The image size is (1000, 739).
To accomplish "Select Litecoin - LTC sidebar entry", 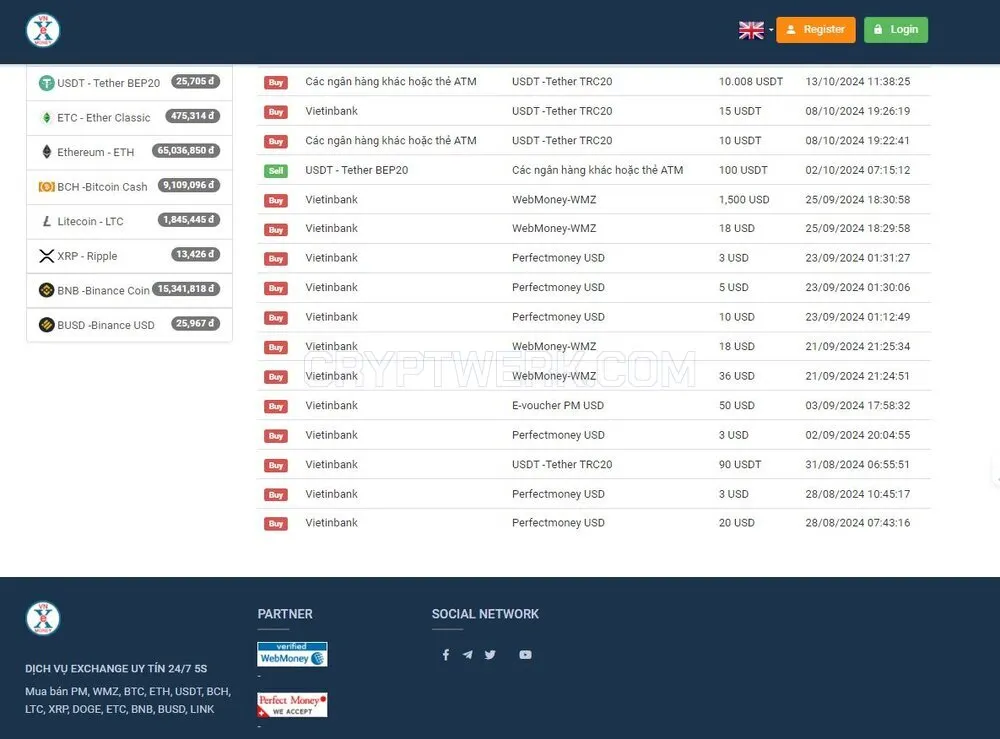I will click(x=129, y=221).
